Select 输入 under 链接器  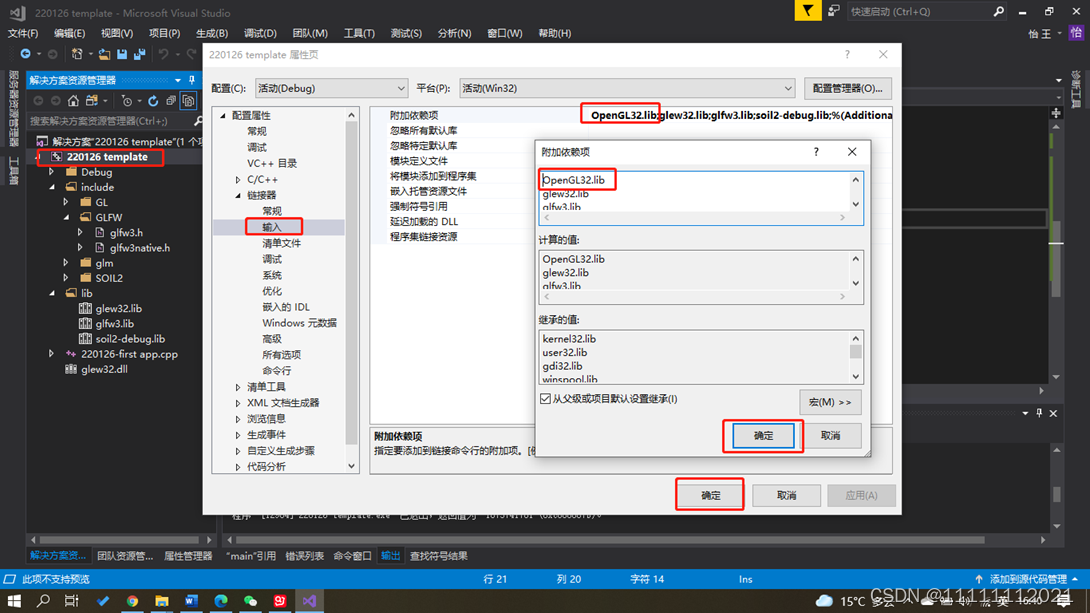point(272,227)
